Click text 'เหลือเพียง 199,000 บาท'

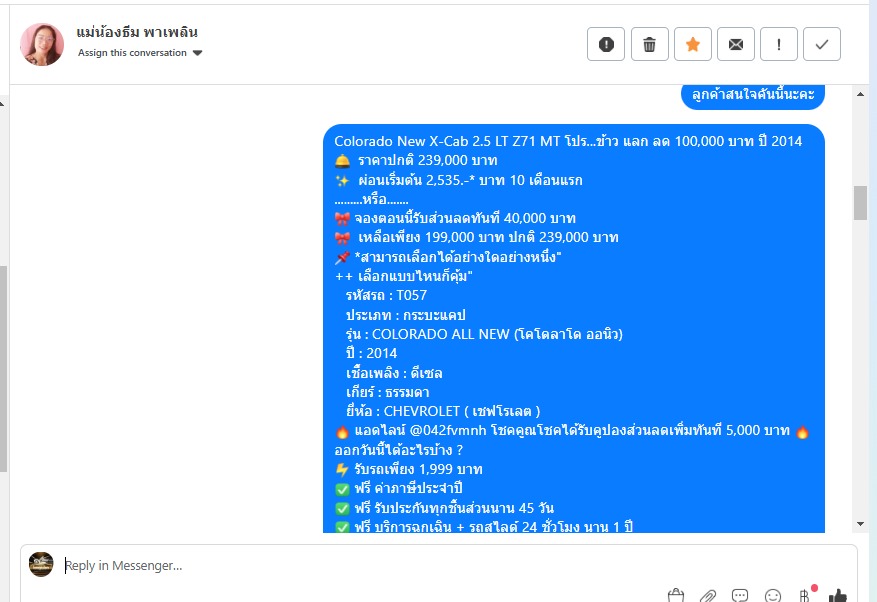pos(431,237)
